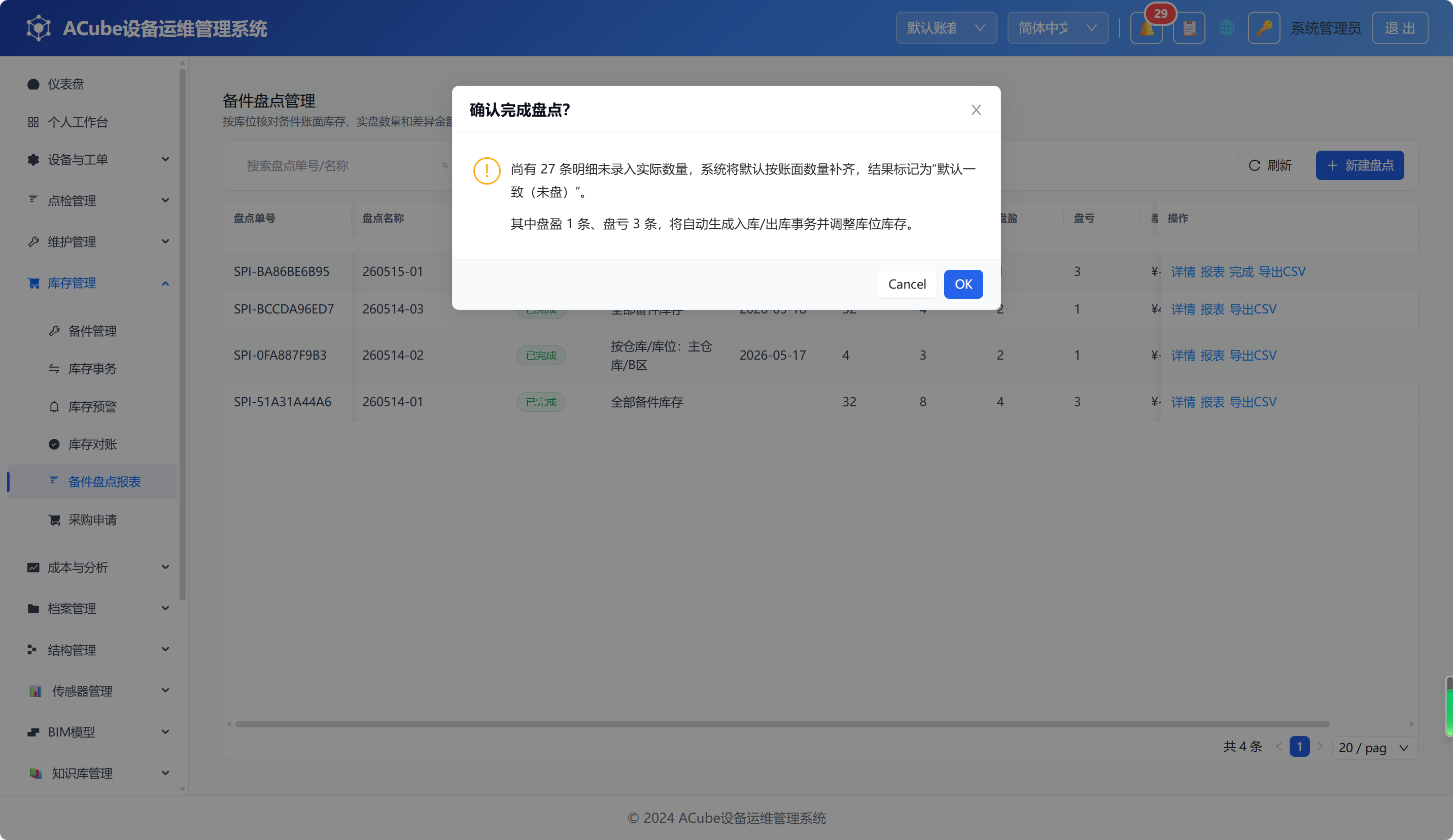Click the 系统管理员 user label

[1326, 28]
